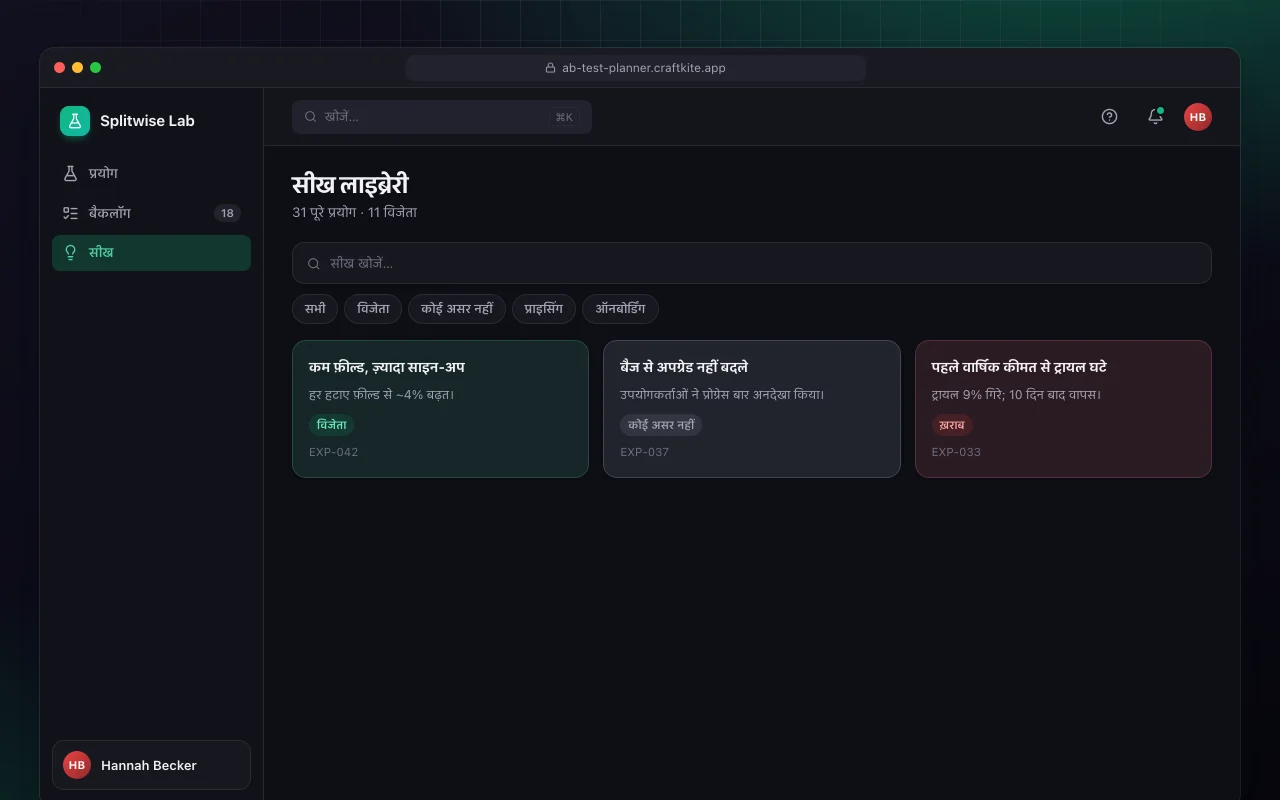Viewport: 1280px width, 800px height.
Task: Click the HB avatar in top bar
Action: pos(1198,117)
